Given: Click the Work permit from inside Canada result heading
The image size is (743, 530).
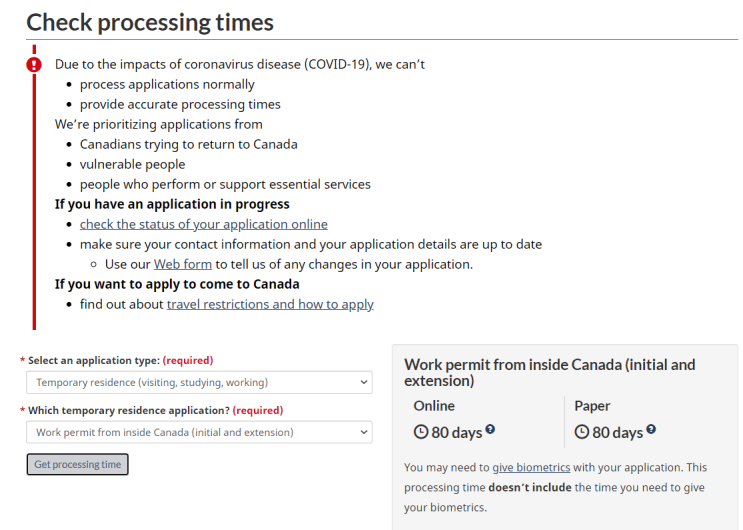Looking at the screenshot, I should 550,373.
